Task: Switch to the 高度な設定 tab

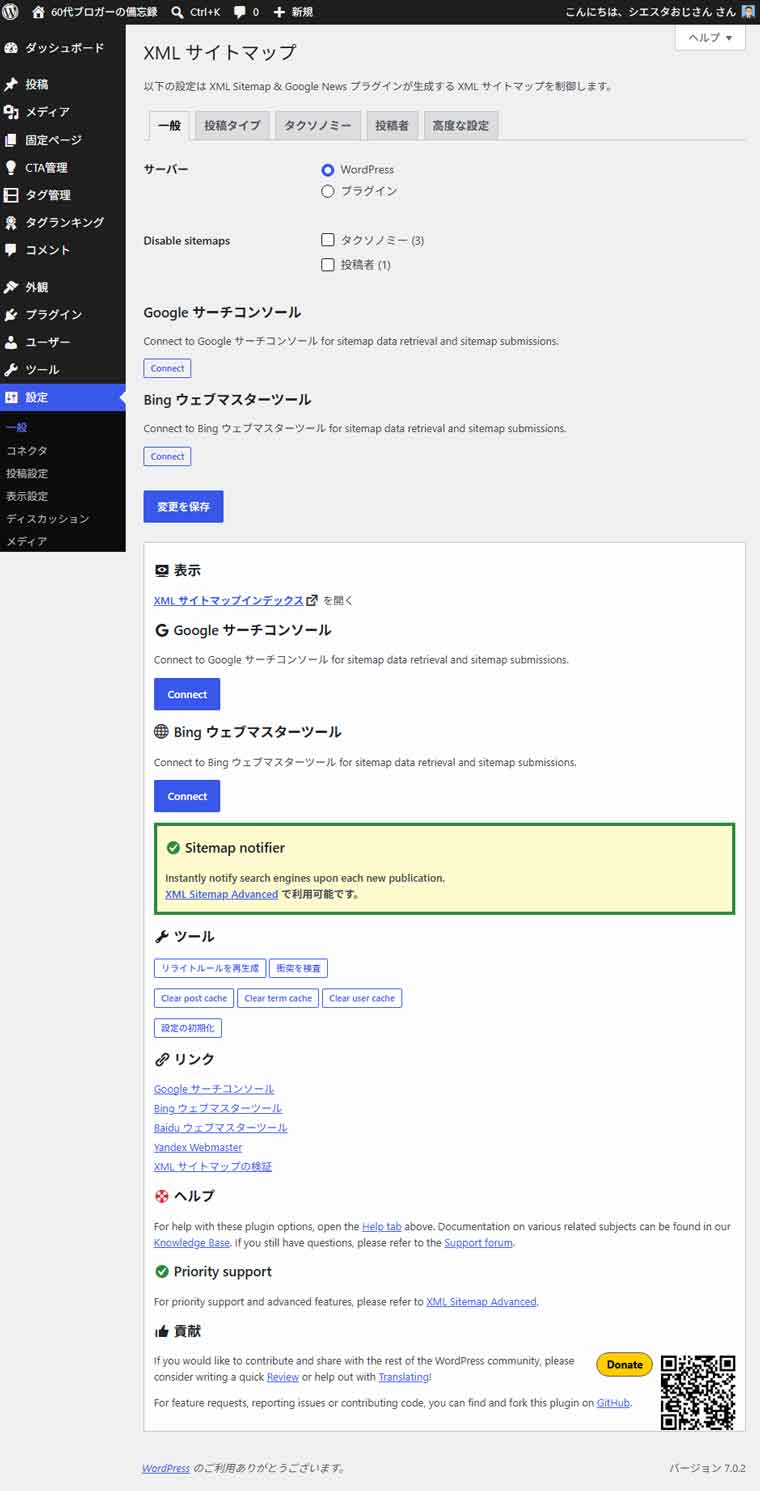Action: point(461,126)
